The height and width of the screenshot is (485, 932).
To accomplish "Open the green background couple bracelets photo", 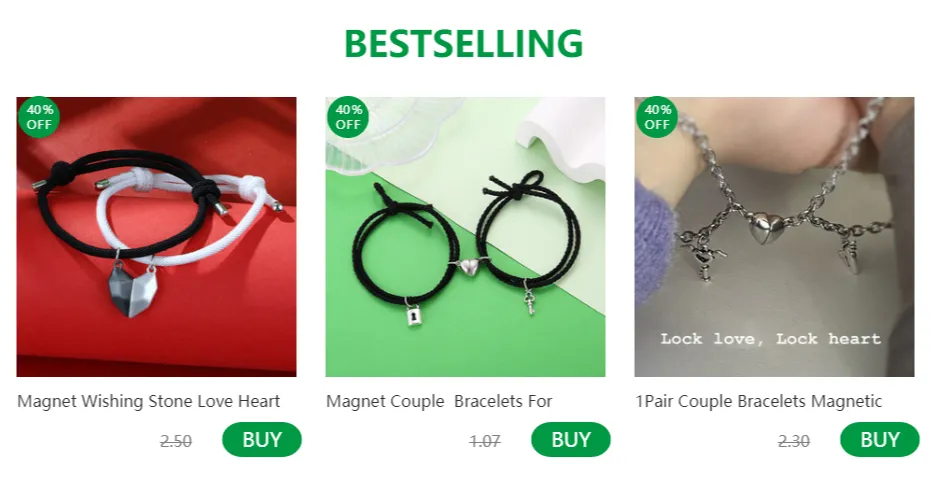I will [x=465, y=237].
